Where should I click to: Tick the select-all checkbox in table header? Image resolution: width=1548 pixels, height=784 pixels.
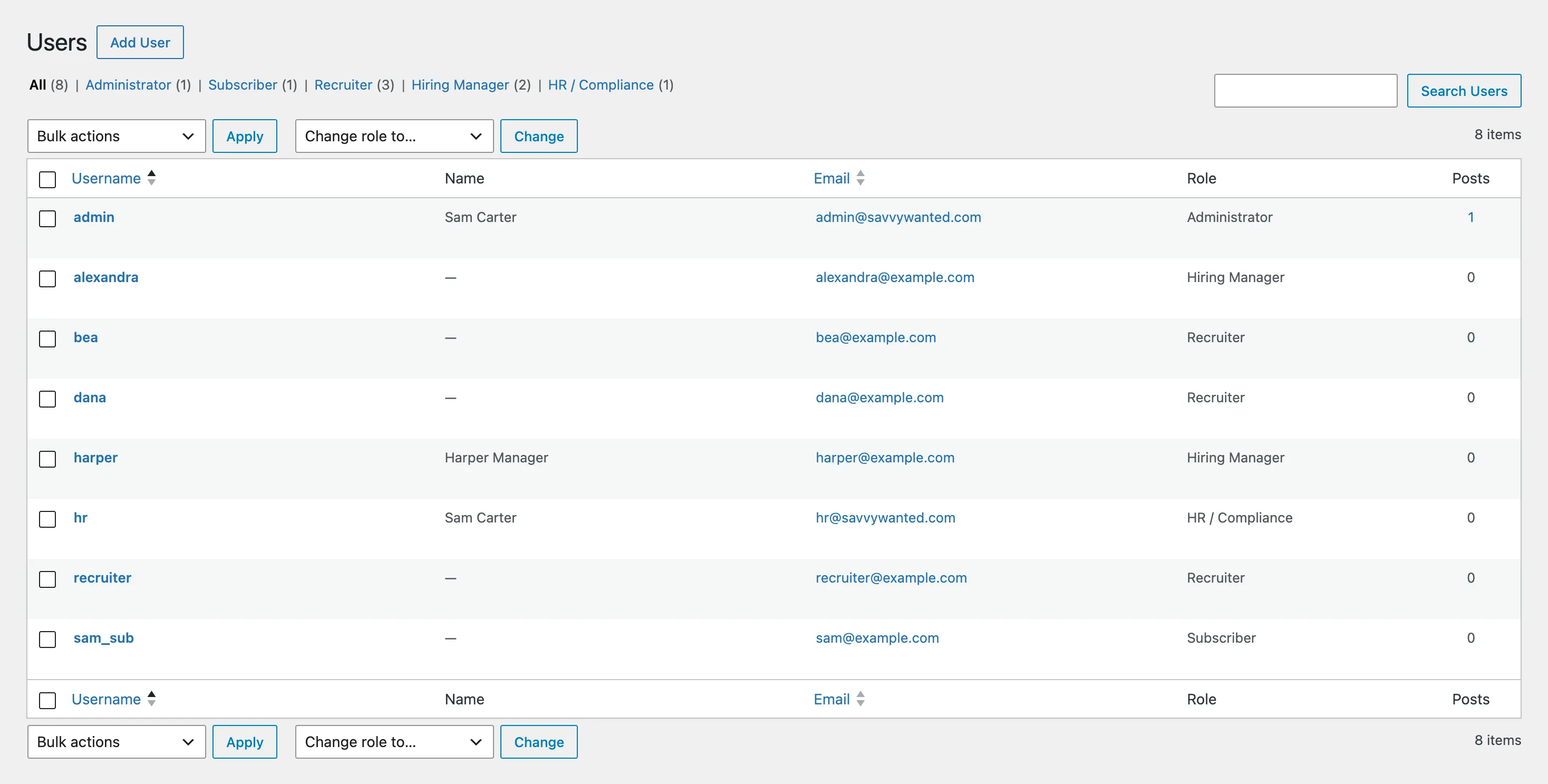pos(47,179)
